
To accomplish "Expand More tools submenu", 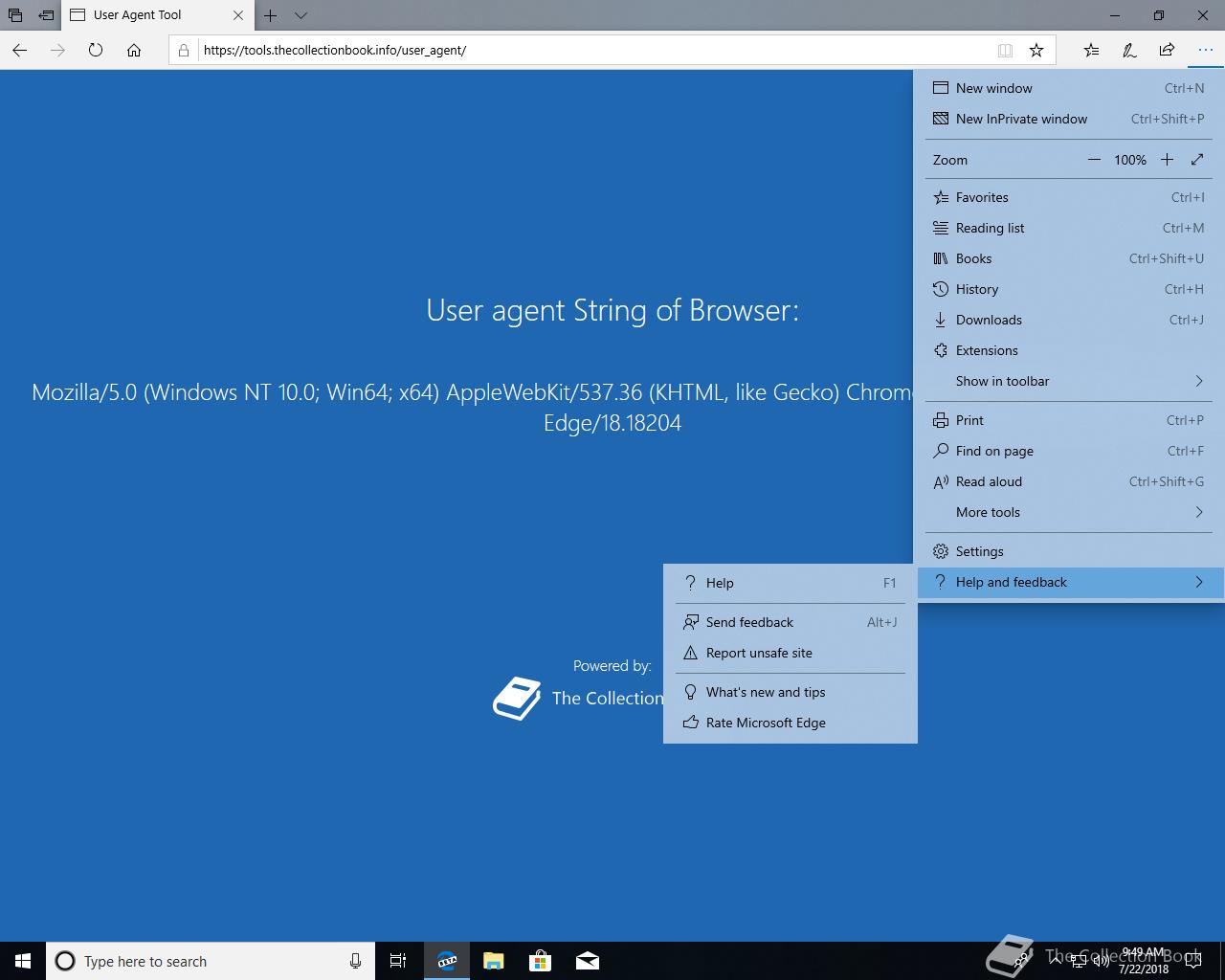I will click(1069, 512).
